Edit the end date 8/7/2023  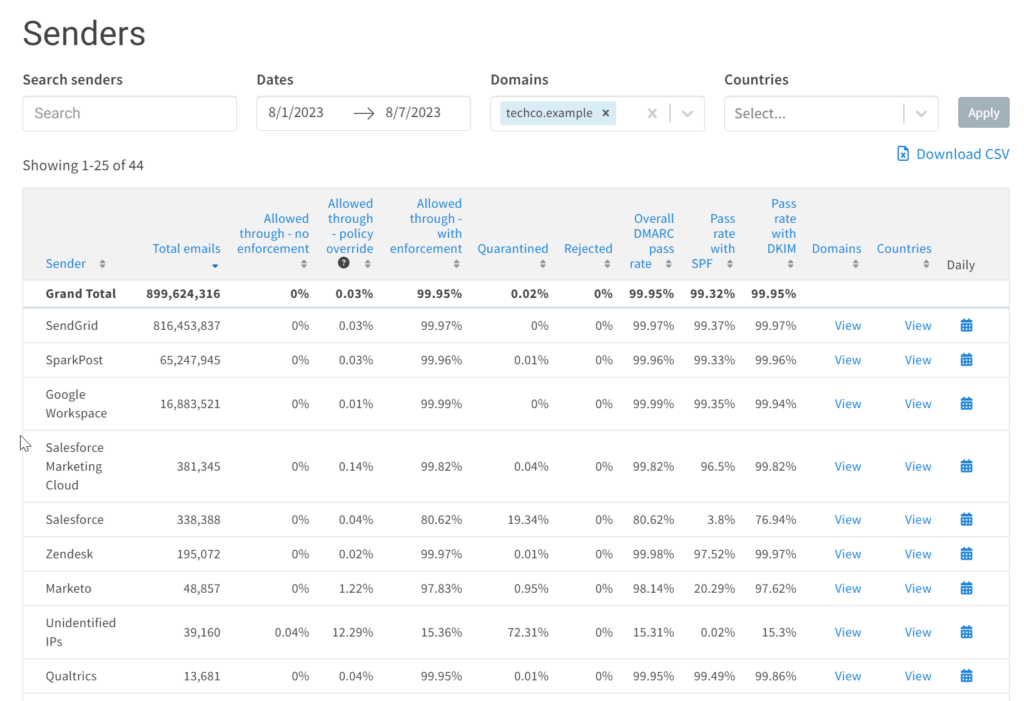click(x=413, y=112)
